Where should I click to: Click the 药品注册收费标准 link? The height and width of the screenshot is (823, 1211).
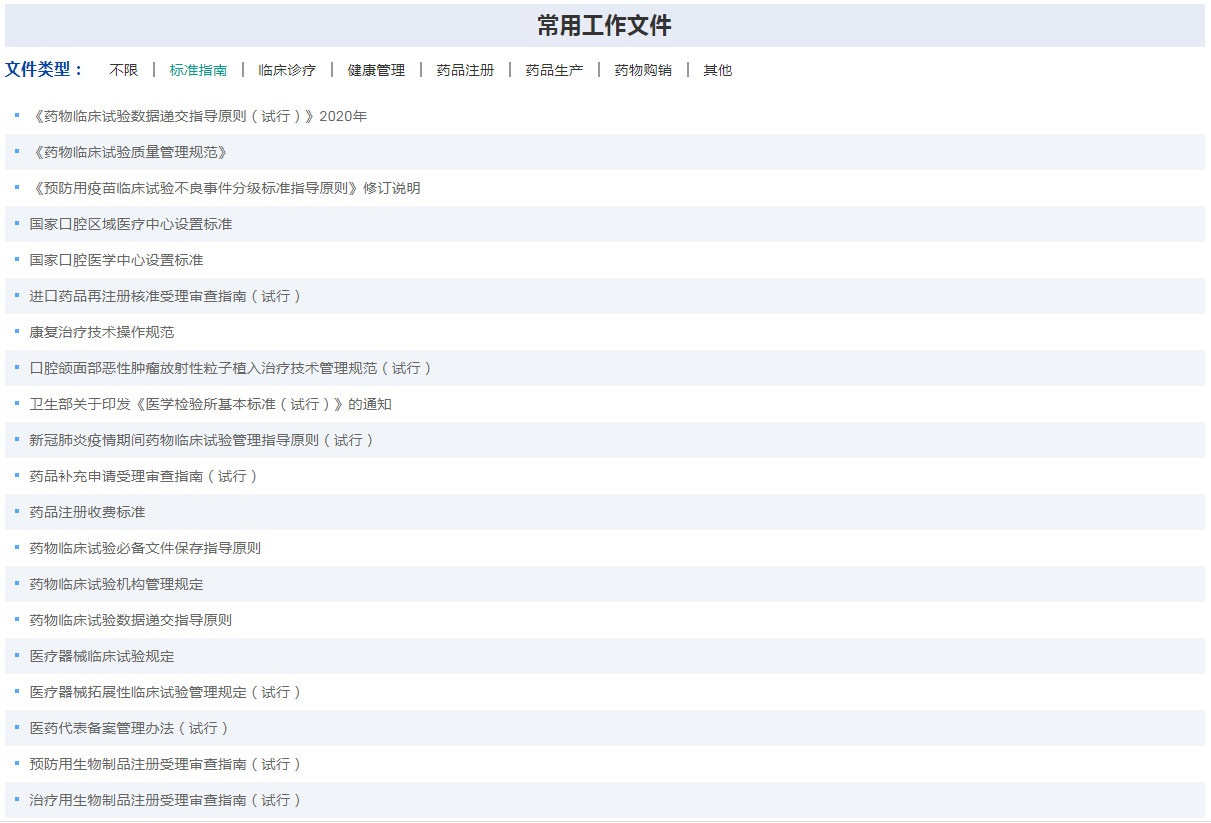coord(87,512)
